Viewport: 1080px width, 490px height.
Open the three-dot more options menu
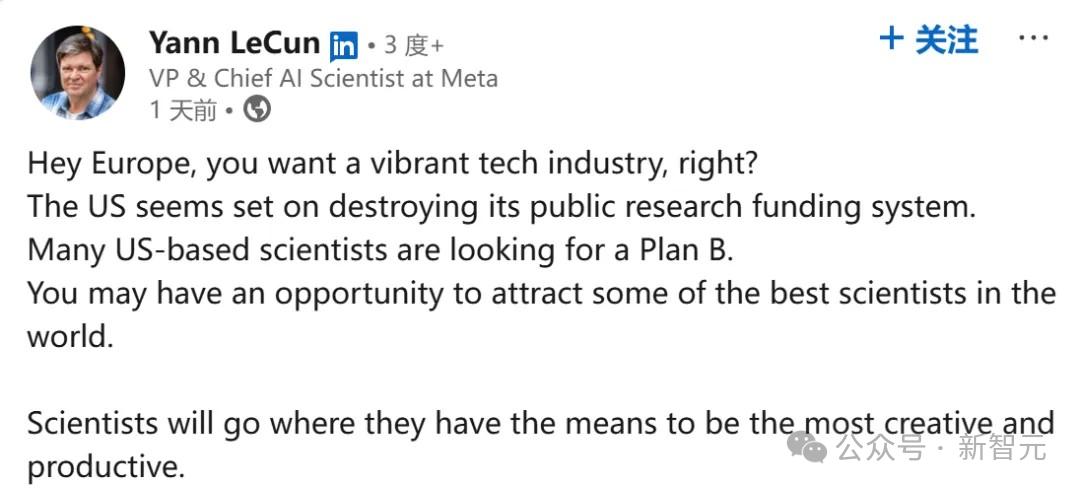(x=1033, y=39)
